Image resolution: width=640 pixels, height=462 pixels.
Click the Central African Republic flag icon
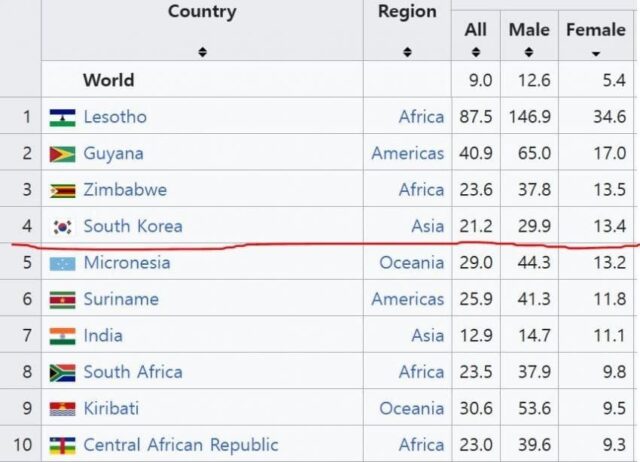tap(62, 445)
